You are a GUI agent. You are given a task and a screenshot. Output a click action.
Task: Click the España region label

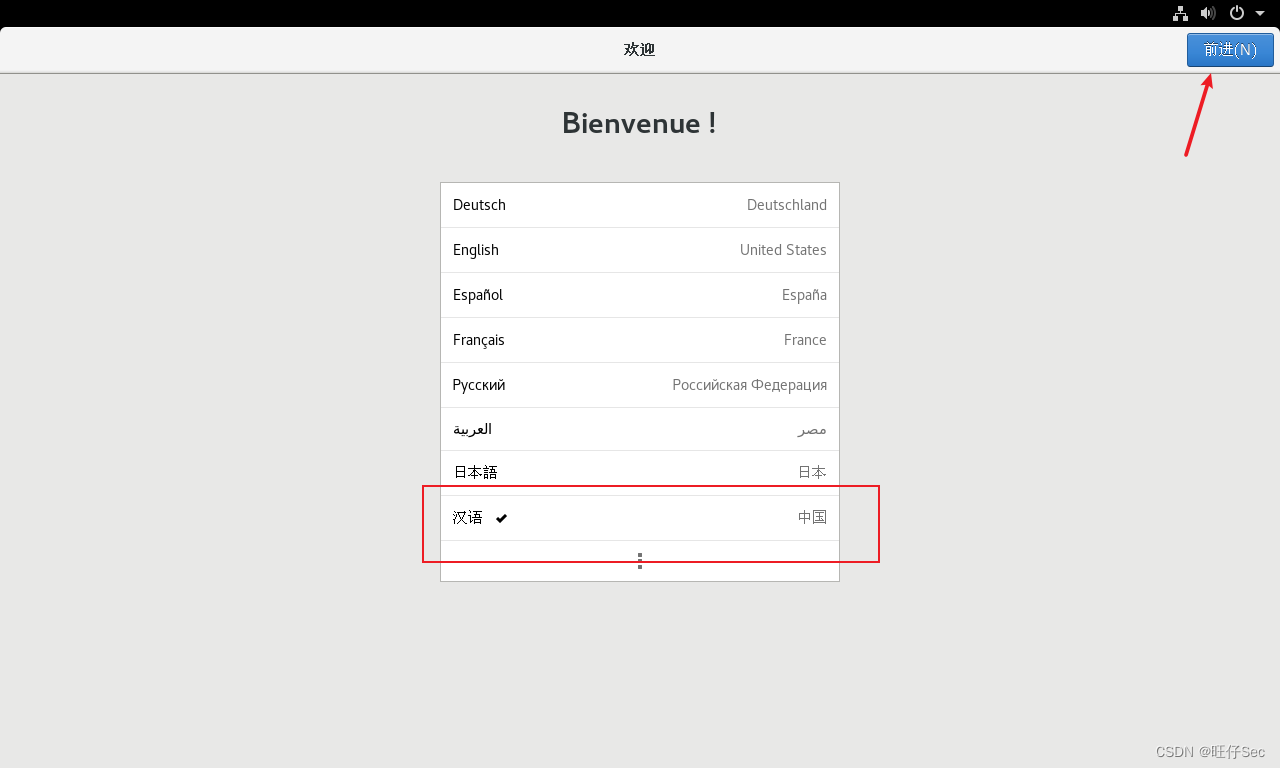coord(804,295)
